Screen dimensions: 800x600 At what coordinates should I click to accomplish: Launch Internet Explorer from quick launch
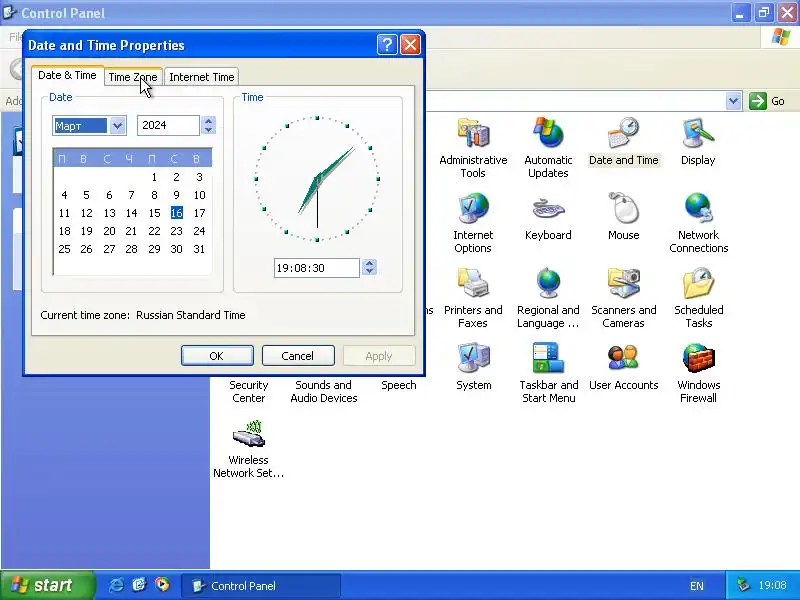point(116,585)
